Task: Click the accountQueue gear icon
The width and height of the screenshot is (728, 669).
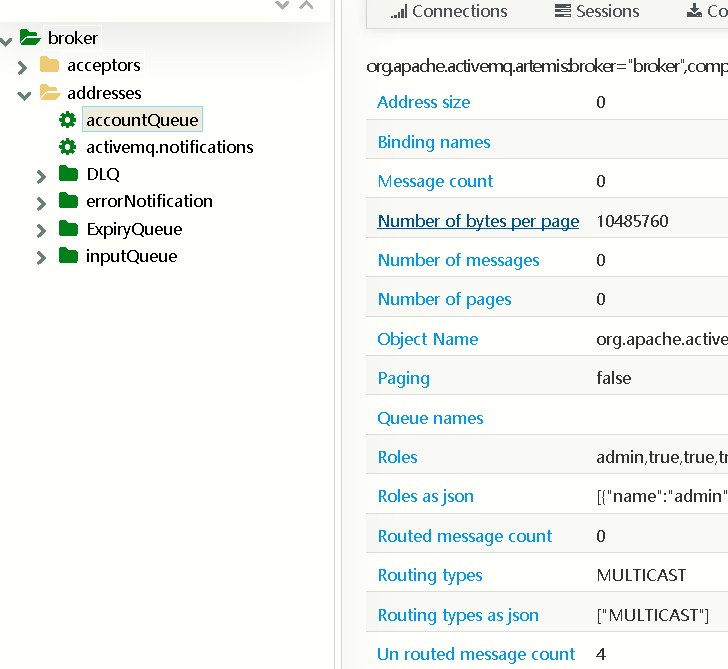Action: pyautogui.click(x=67, y=120)
